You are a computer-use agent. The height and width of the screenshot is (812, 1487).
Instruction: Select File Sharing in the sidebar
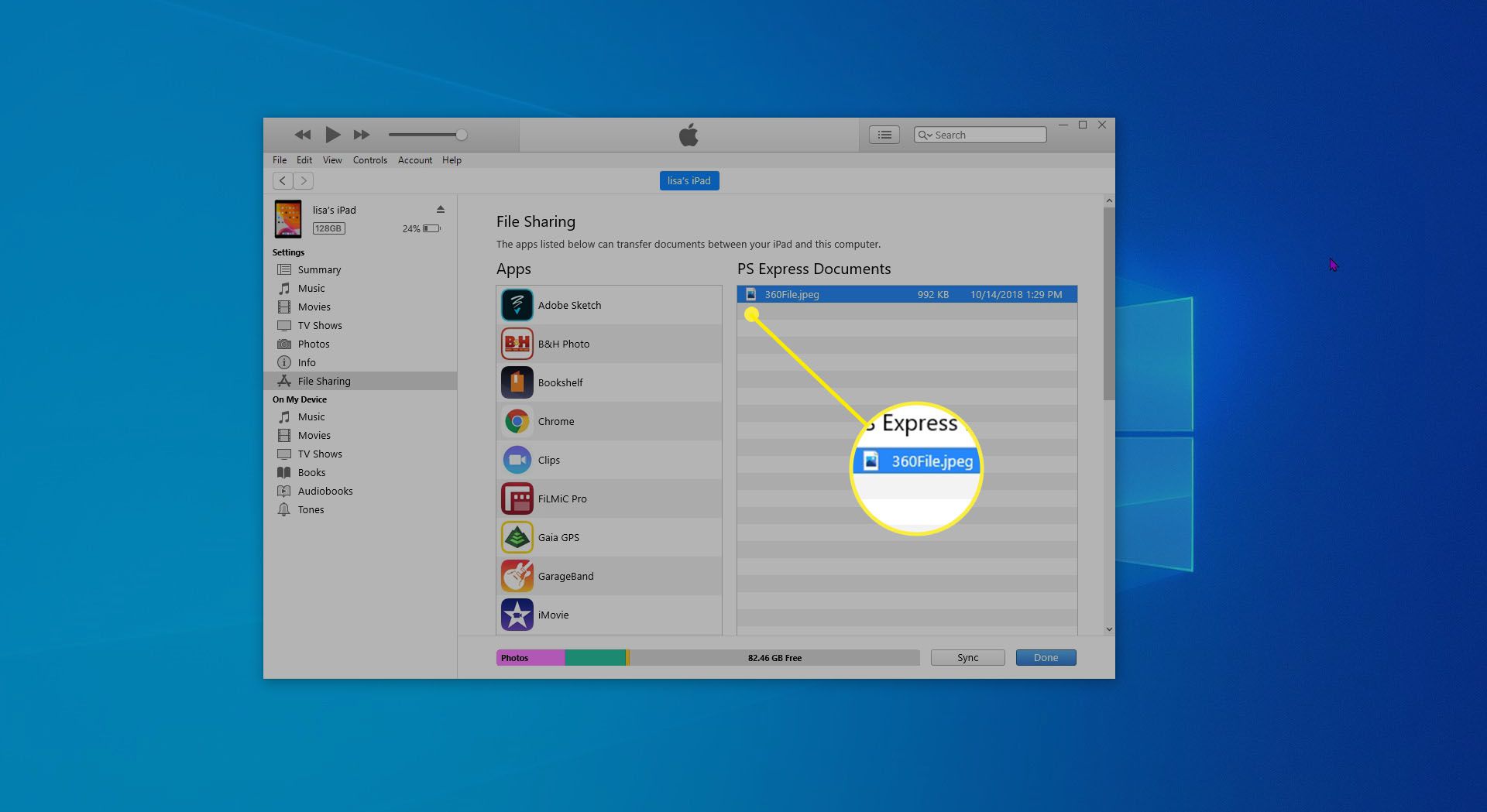(360, 381)
